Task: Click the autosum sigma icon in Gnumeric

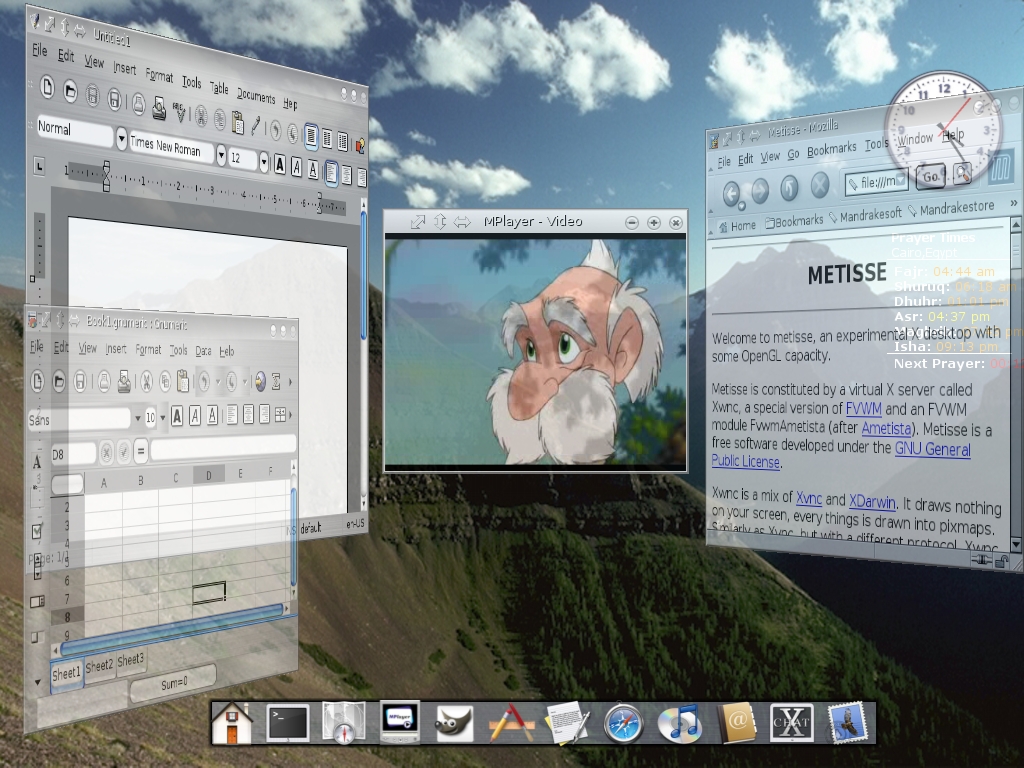Action: pos(275,382)
